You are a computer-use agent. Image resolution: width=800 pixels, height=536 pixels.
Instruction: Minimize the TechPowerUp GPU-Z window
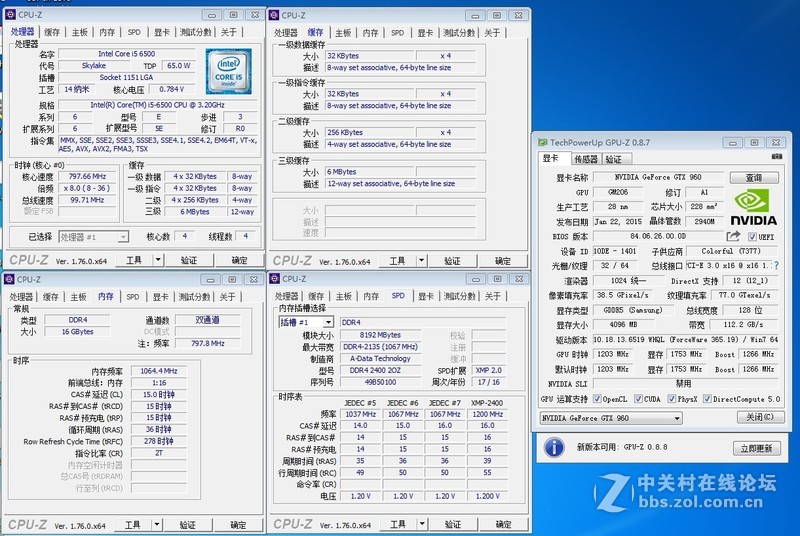pos(732,143)
